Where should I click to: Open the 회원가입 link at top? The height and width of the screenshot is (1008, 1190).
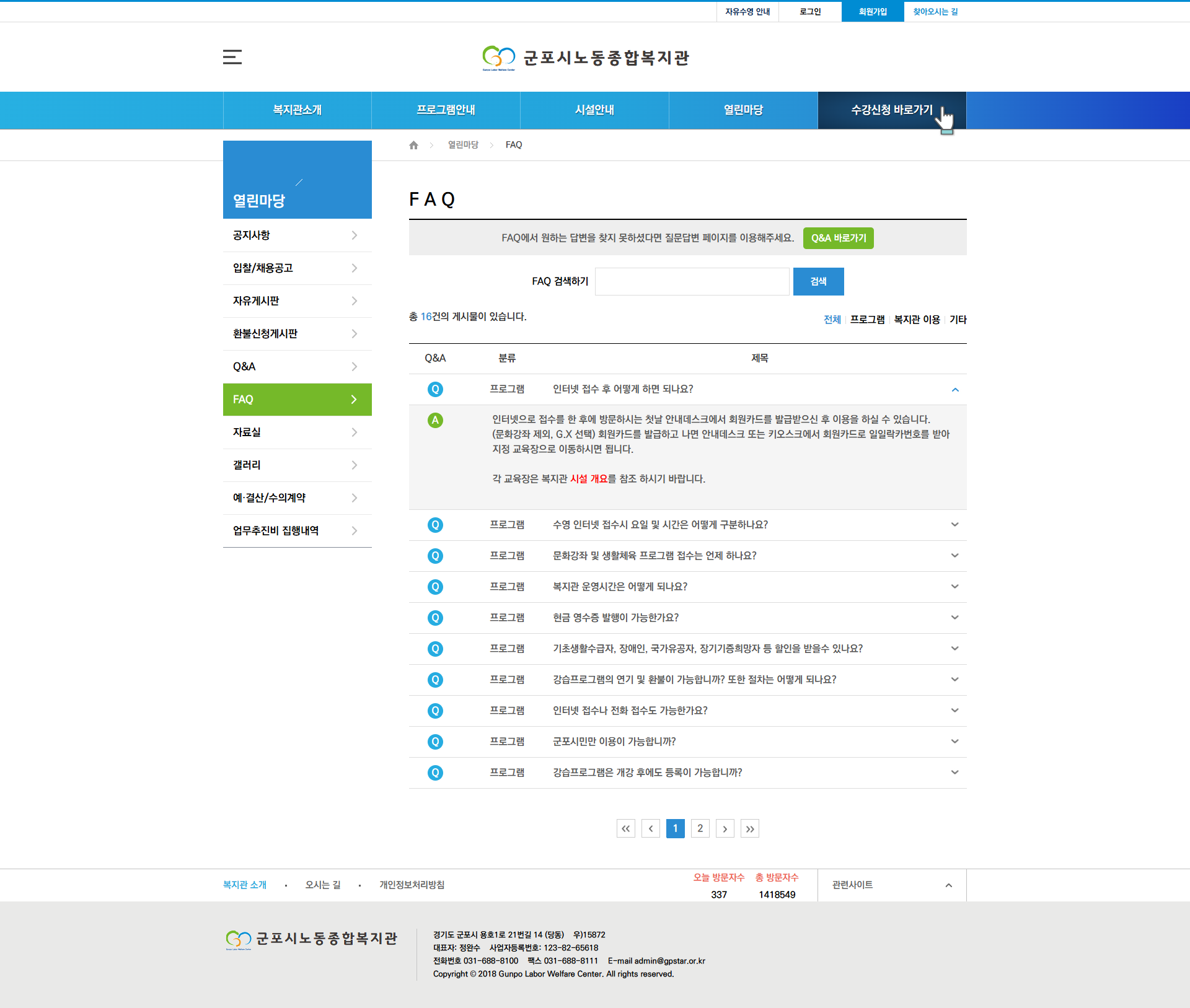click(872, 12)
